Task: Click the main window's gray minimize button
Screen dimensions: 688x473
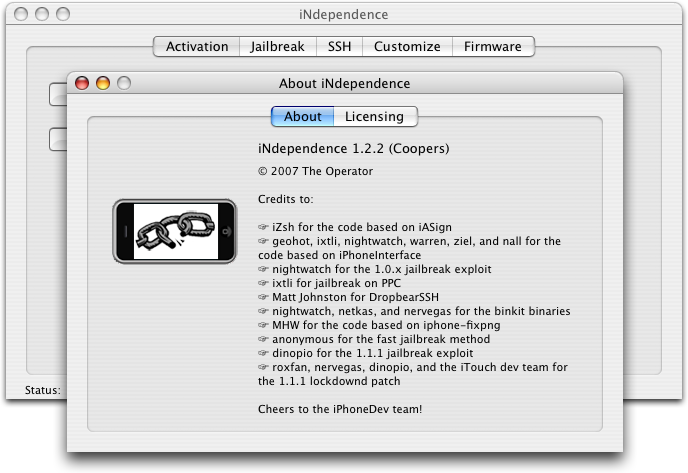Action: [43, 15]
